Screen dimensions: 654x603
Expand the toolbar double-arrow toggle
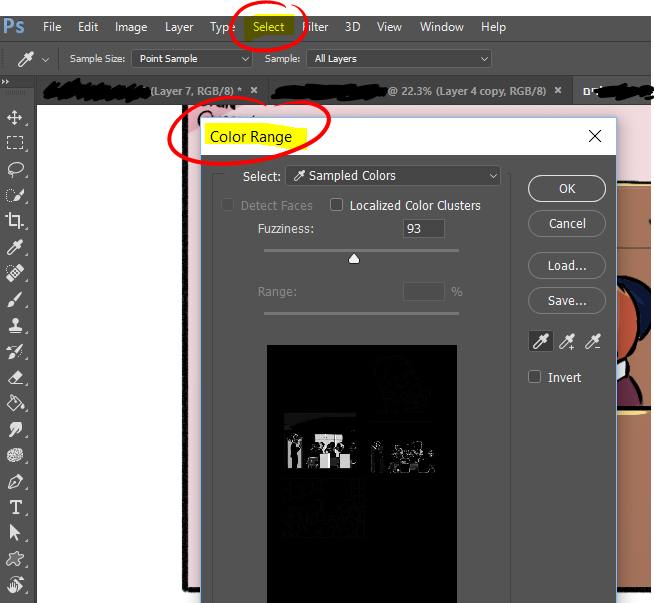click(x=5, y=82)
